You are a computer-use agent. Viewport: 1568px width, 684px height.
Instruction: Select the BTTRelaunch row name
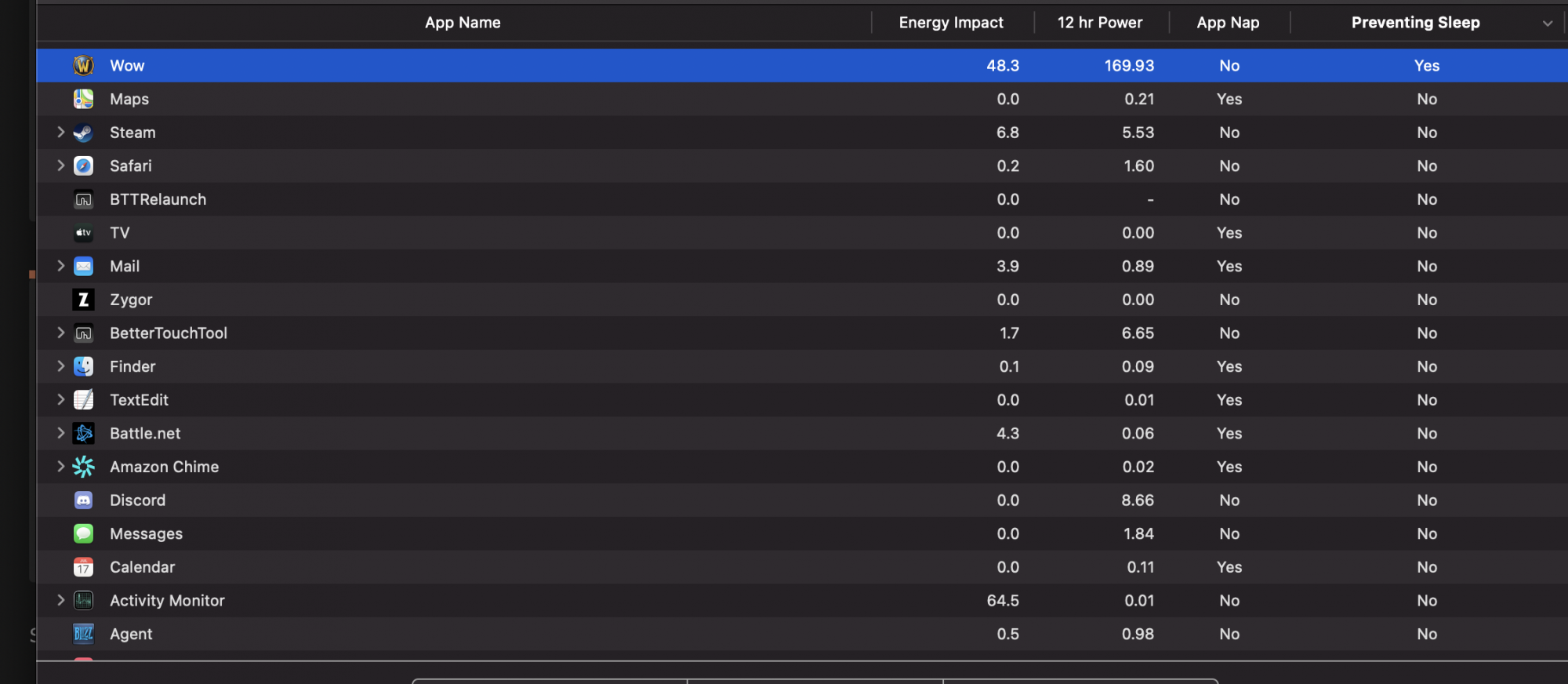coord(158,199)
